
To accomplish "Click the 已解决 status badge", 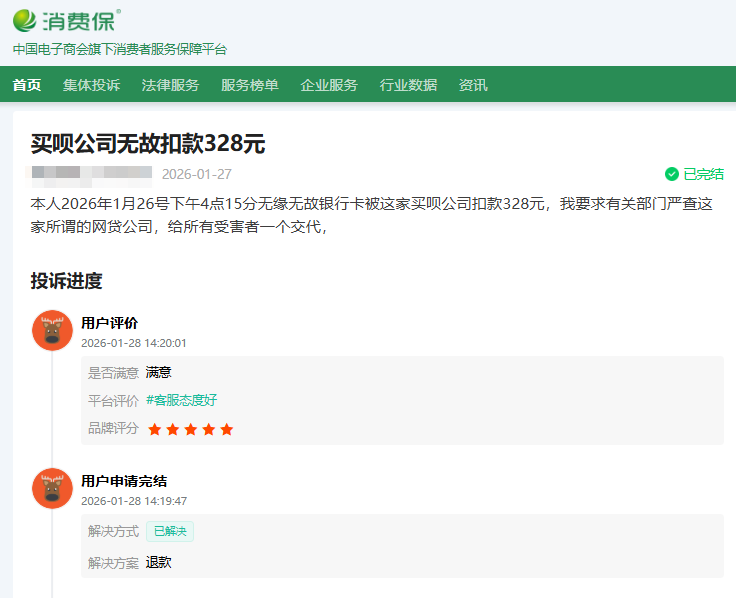I will click(170, 531).
